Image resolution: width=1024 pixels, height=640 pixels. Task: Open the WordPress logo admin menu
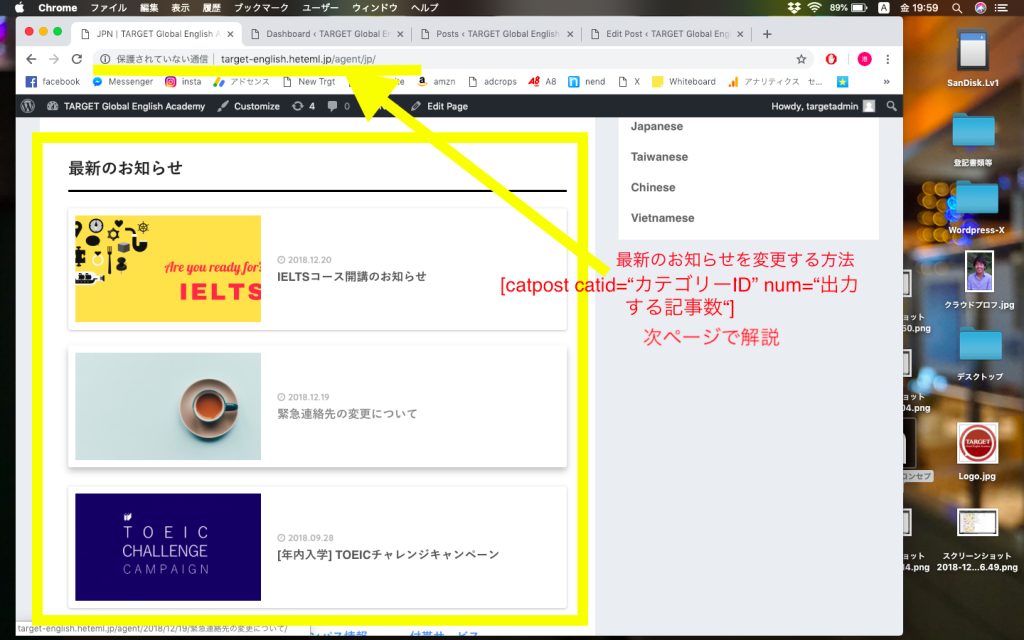[x=28, y=106]
